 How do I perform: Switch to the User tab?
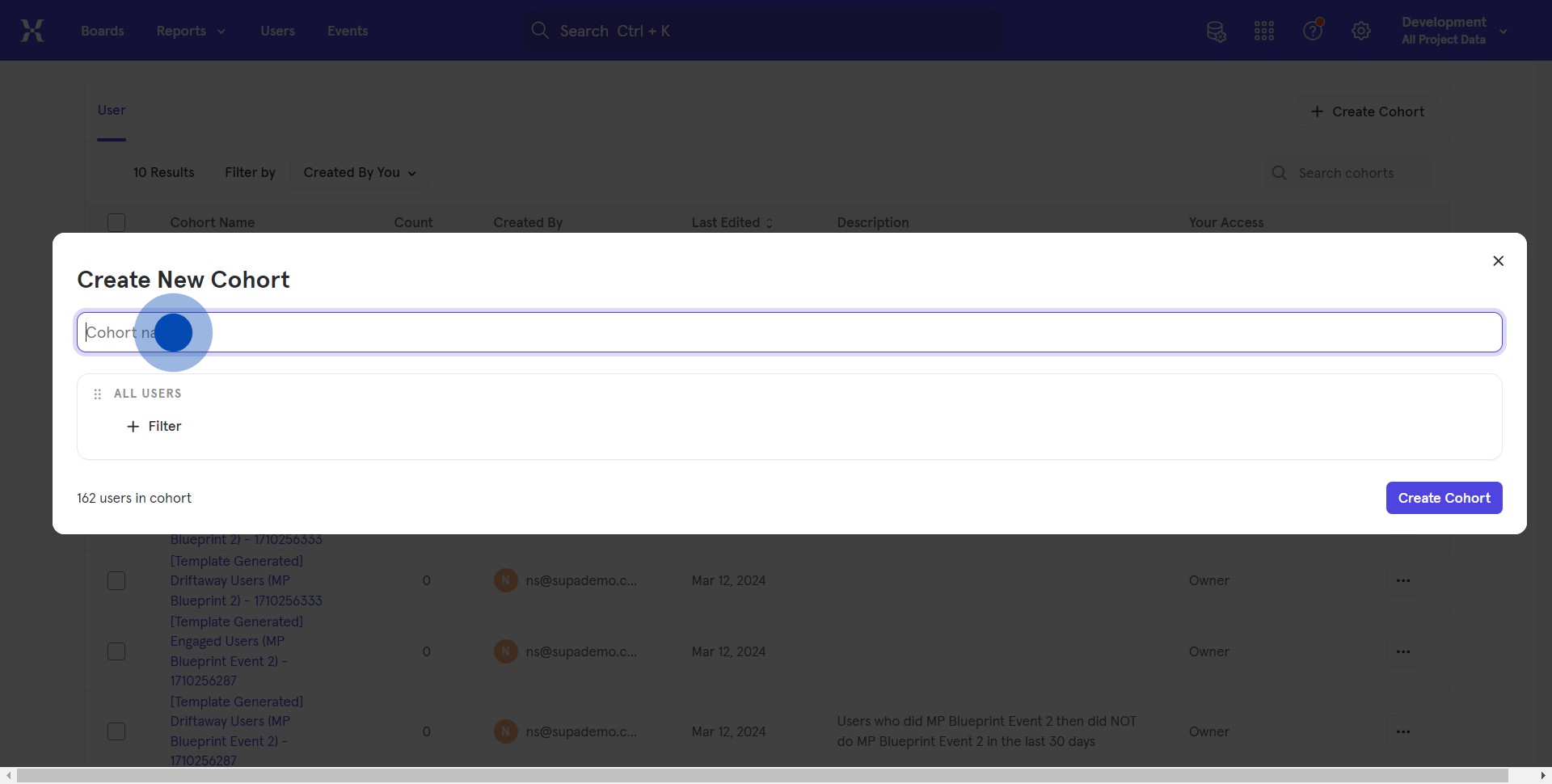pyautogui.click(x=112, y=111)
